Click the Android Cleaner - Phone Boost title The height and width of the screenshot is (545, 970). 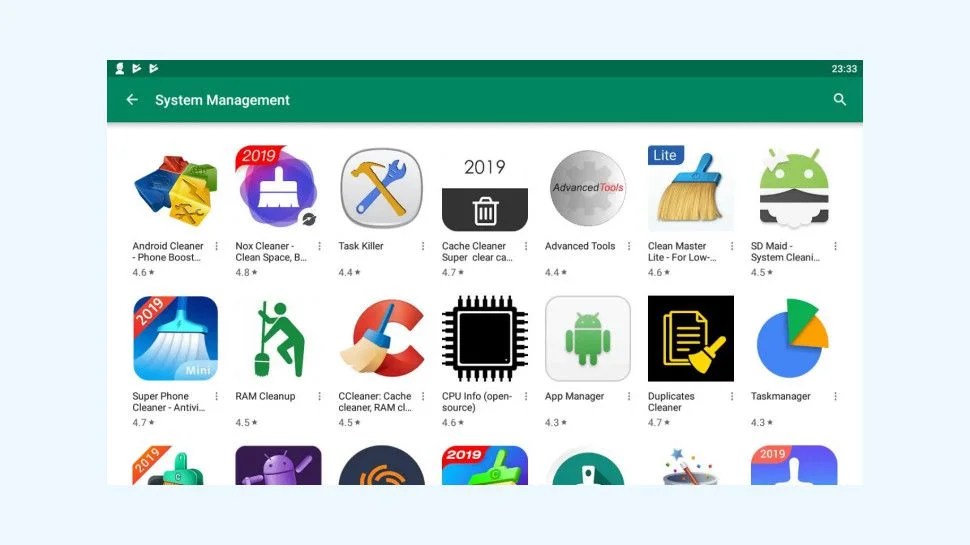tap(168, 252)
